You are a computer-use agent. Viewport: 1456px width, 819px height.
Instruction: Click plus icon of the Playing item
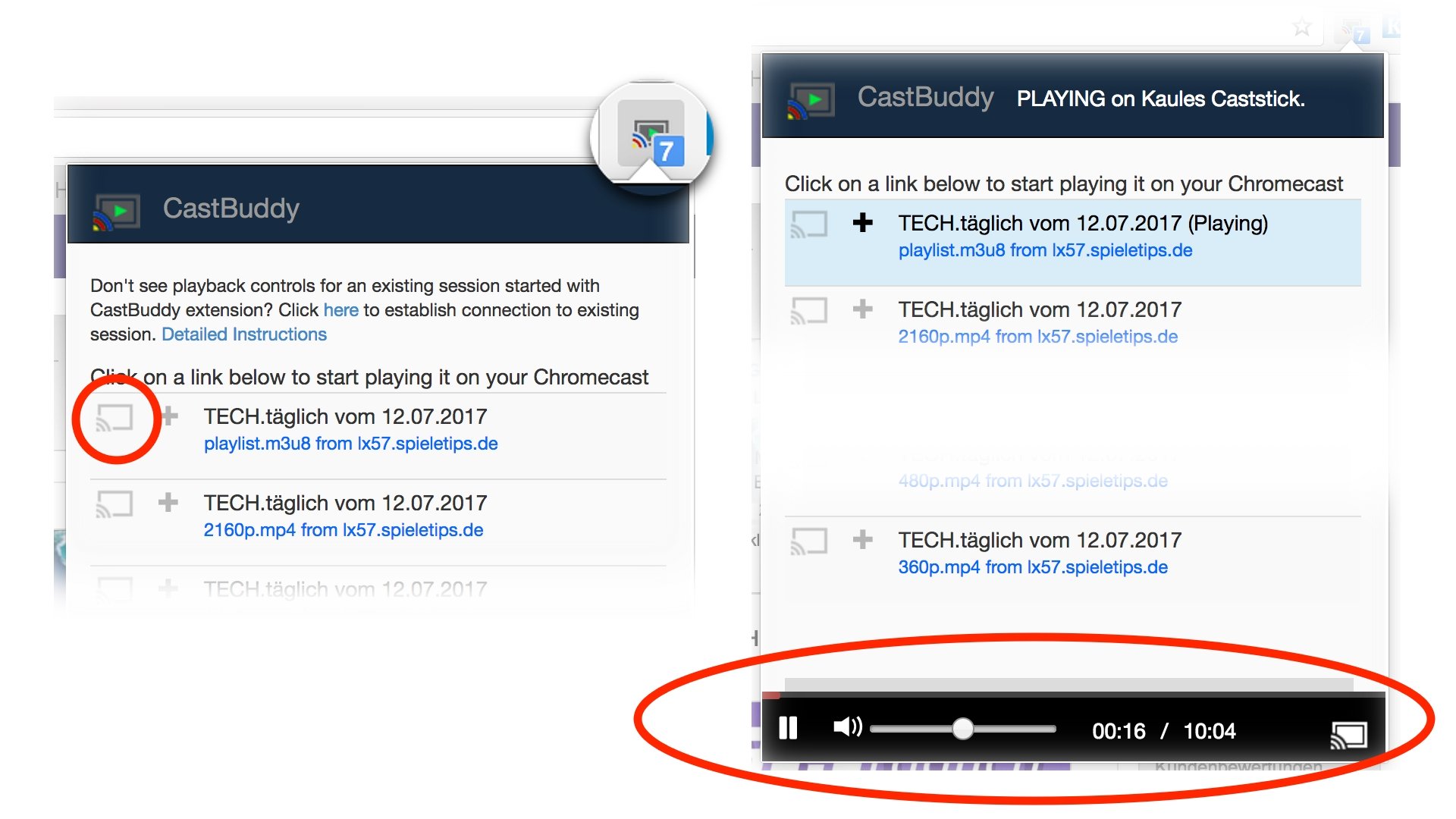[x=863, y=223]
